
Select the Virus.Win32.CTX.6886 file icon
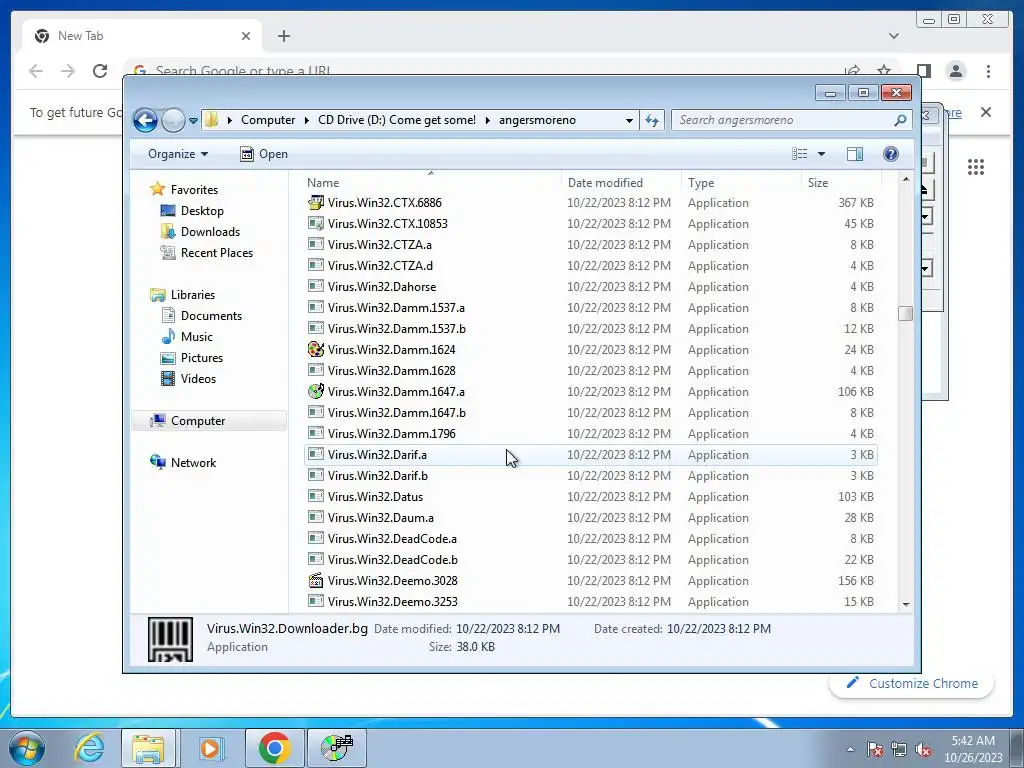pyautogui.click(x=315, y=202)
